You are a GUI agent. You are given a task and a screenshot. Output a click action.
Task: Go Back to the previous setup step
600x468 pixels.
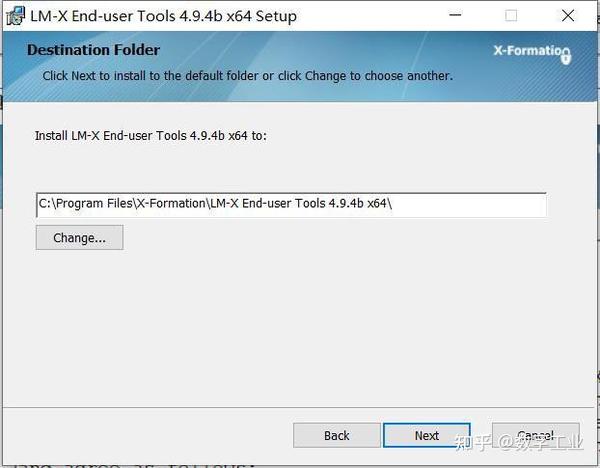tap(337, 435)
